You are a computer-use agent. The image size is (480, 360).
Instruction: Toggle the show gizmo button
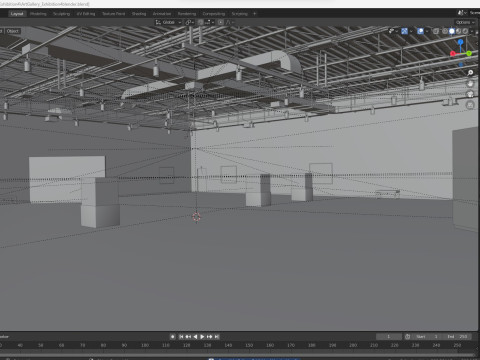click(404, 31)
